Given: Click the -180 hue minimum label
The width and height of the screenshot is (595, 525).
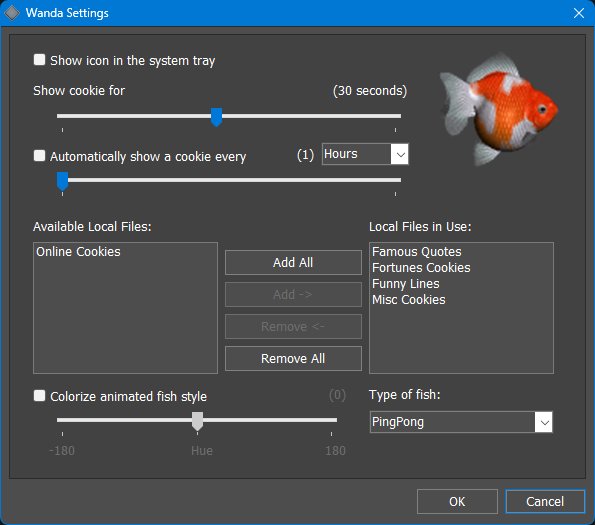Looking at the screenshot, I should (x=62, y=450).
